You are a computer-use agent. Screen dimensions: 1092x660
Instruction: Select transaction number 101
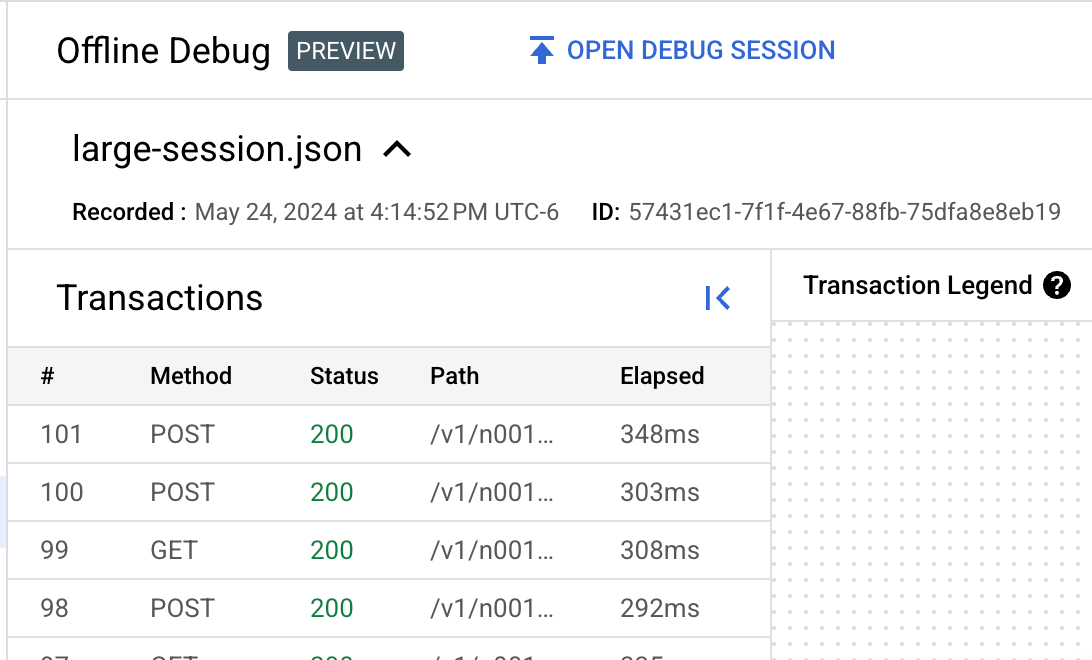tap(61, 434)
